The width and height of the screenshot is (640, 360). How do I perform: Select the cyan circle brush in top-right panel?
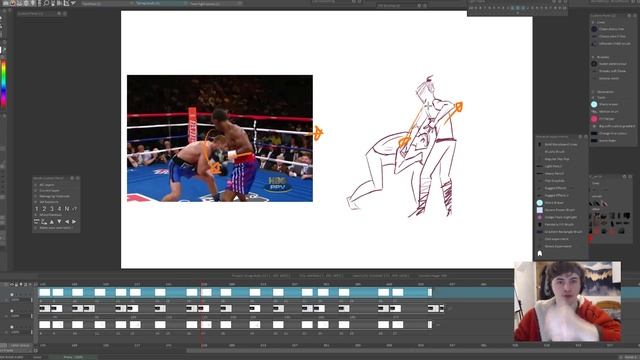point(594,104)
